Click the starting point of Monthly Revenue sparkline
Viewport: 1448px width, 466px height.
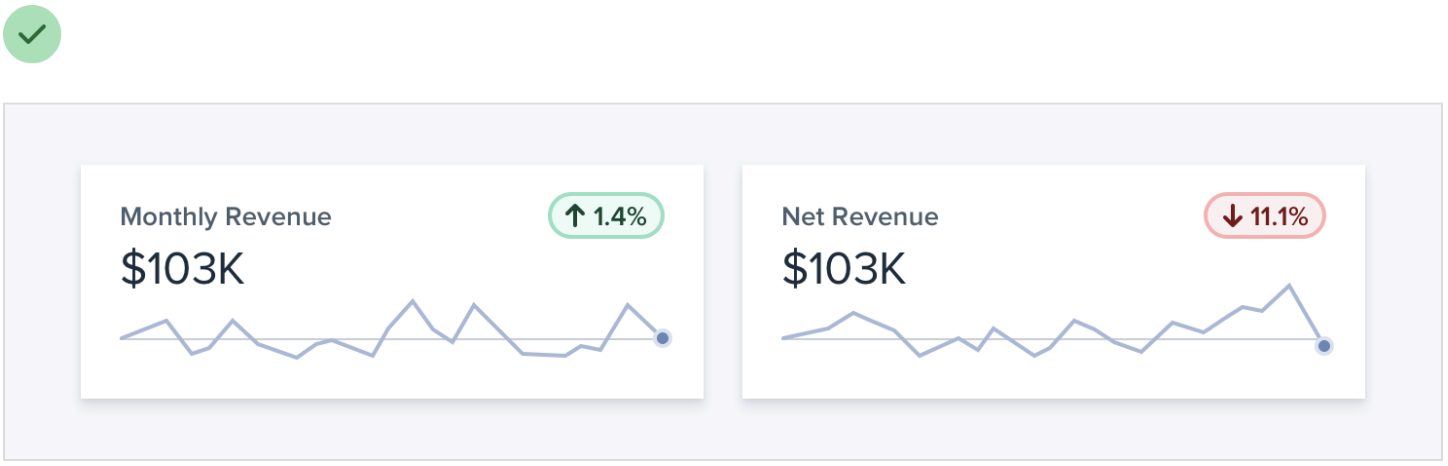point(122,338)
